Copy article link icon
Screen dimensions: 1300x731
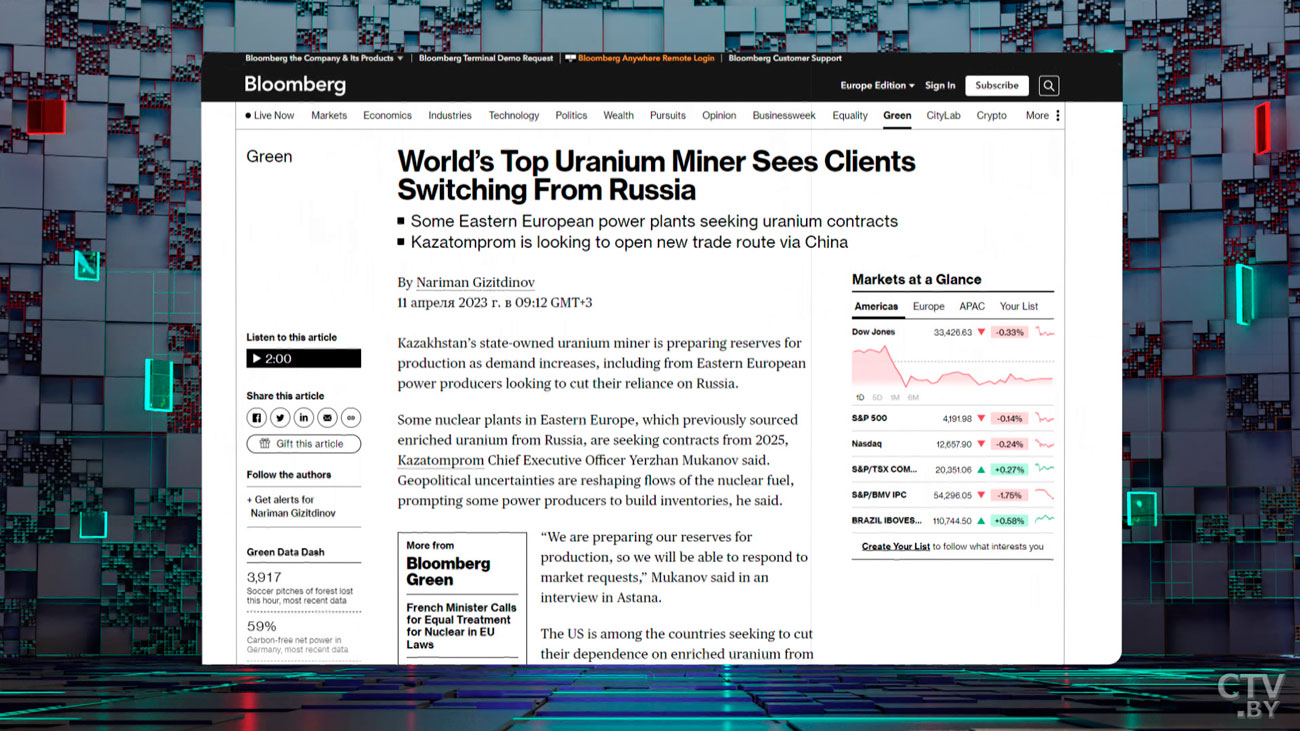(x=351, y=418)
